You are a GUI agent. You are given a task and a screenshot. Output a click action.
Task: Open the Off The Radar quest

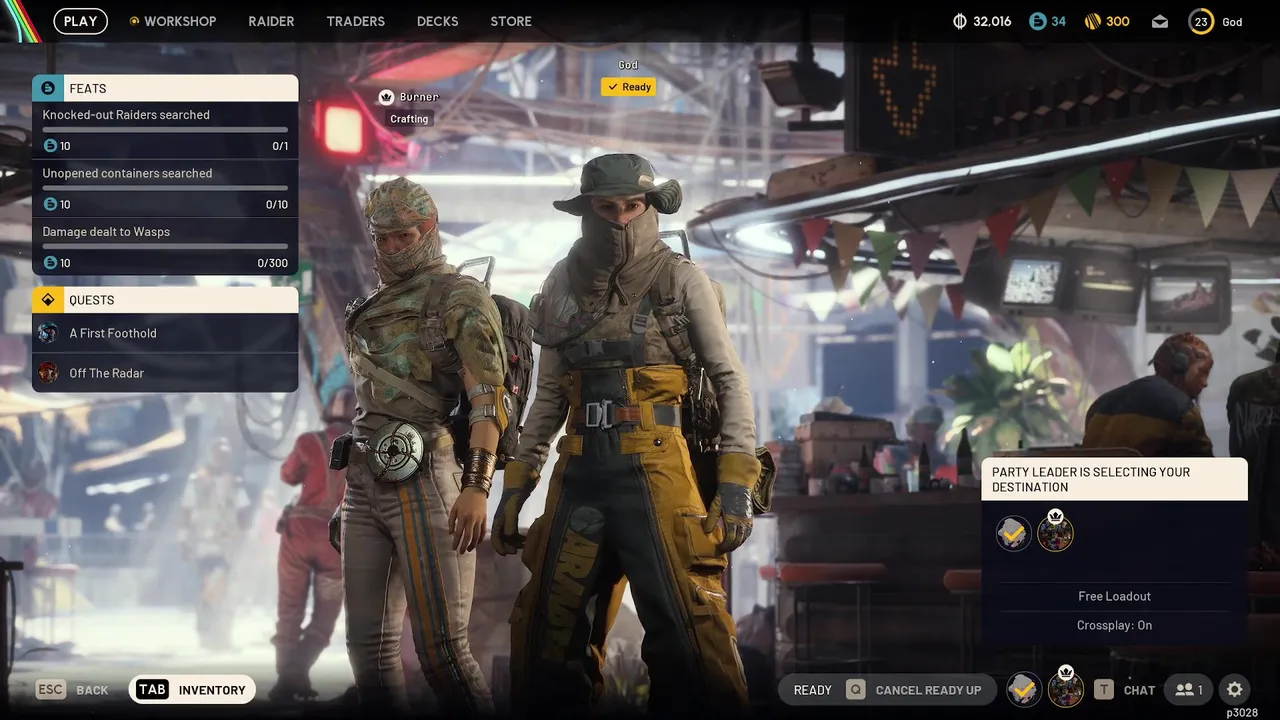[165, 373]
